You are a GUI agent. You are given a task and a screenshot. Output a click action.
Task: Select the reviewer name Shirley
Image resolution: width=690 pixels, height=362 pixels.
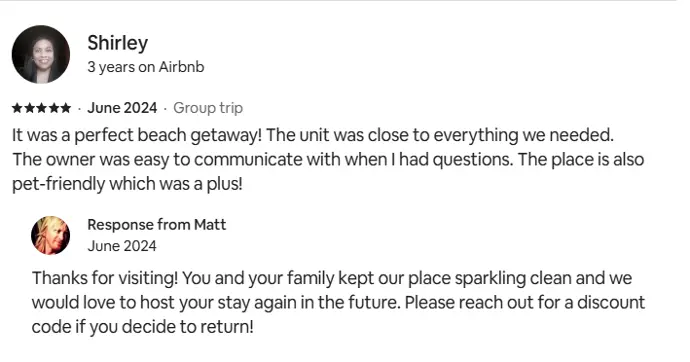click(x=117, y=43)
